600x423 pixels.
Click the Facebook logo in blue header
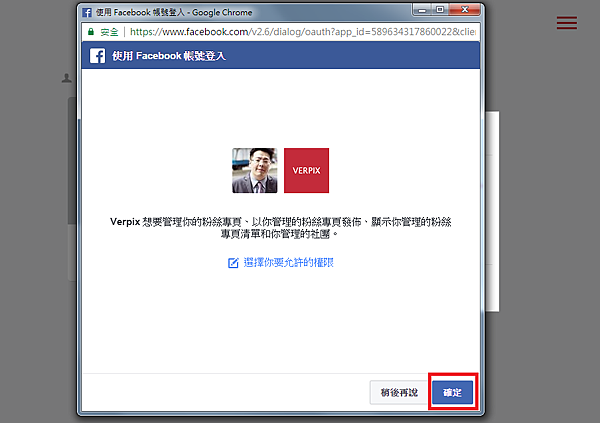97,56
